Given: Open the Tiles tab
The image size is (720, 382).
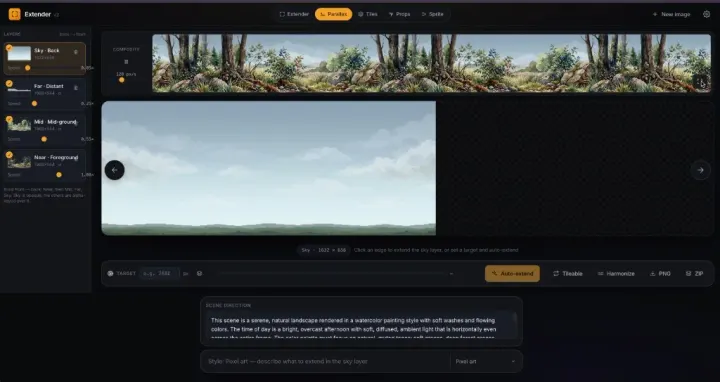Looking at the screenshot, I should [367, 14].
